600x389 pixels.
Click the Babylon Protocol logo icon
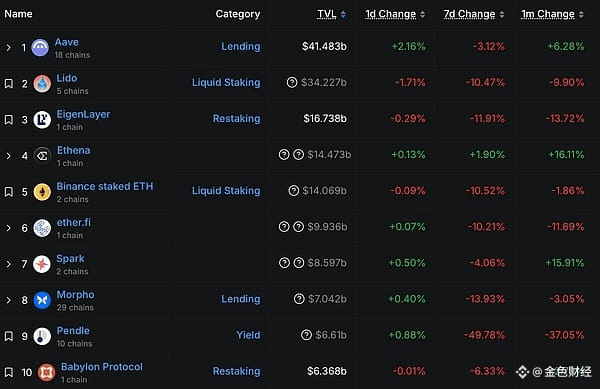[x=47, y=372]
